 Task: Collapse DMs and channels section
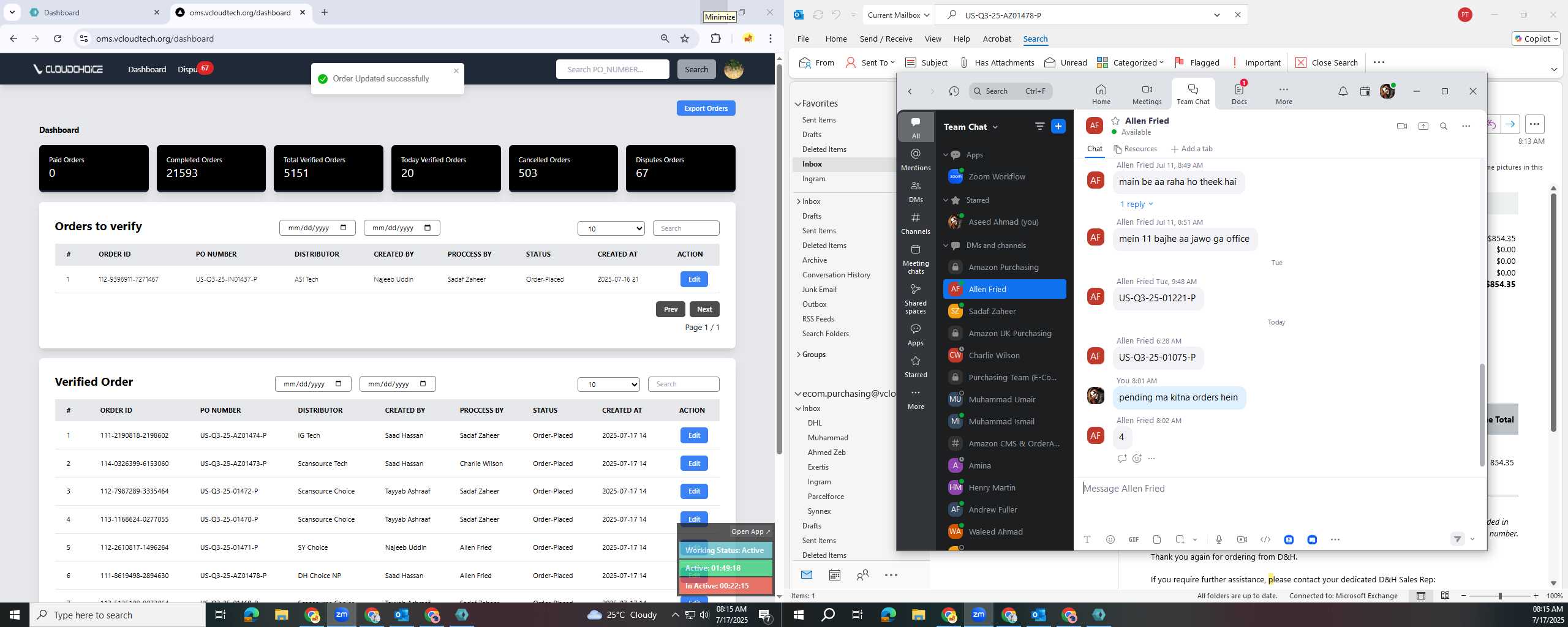[946, 246]
